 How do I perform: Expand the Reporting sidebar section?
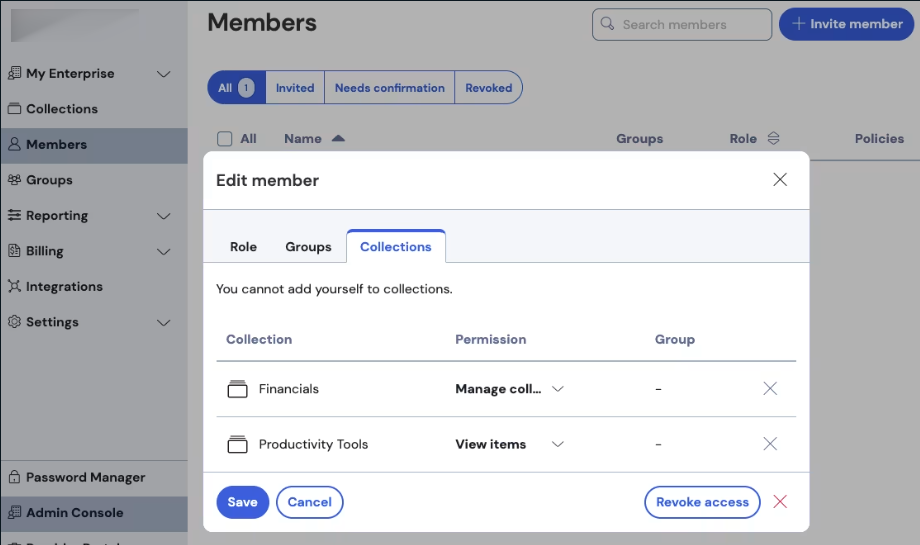(x=164, y=216)
